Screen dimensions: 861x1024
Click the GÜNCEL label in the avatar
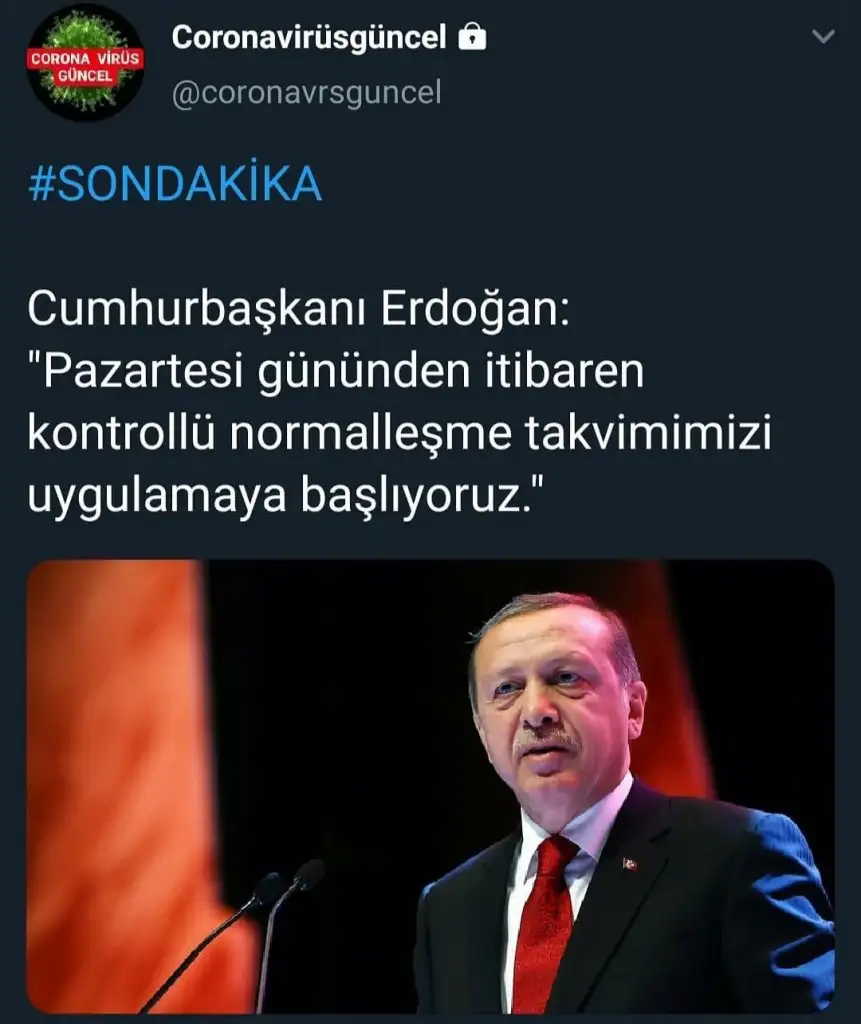coord(85,76)
